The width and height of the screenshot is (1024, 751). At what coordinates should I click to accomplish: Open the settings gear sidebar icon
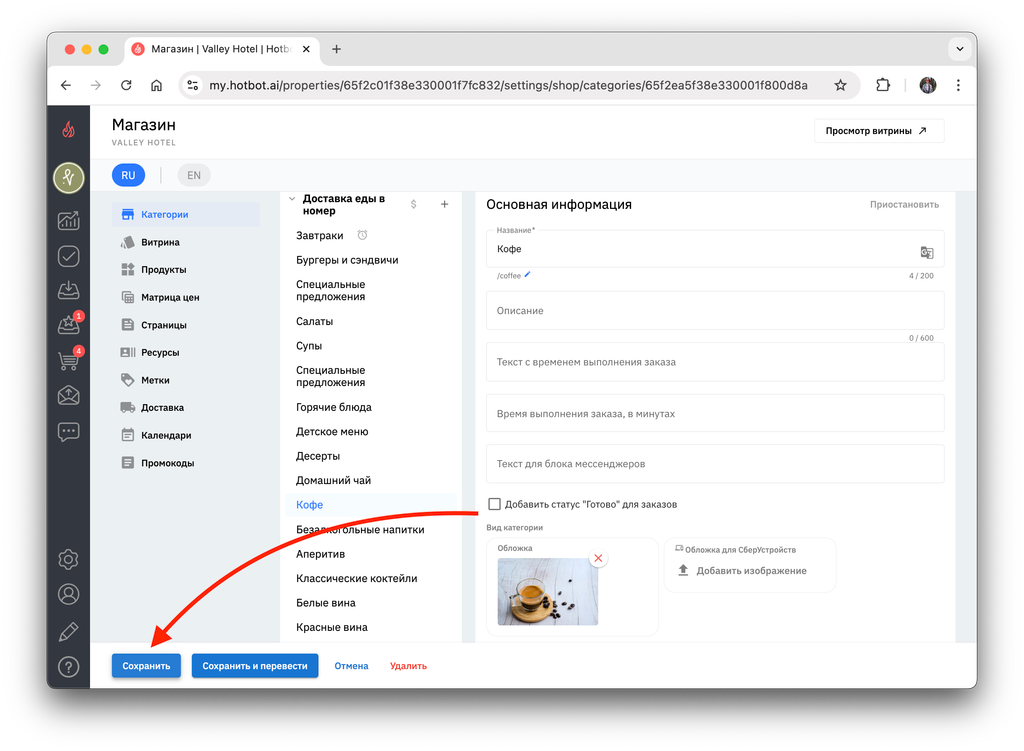point(69,560)
